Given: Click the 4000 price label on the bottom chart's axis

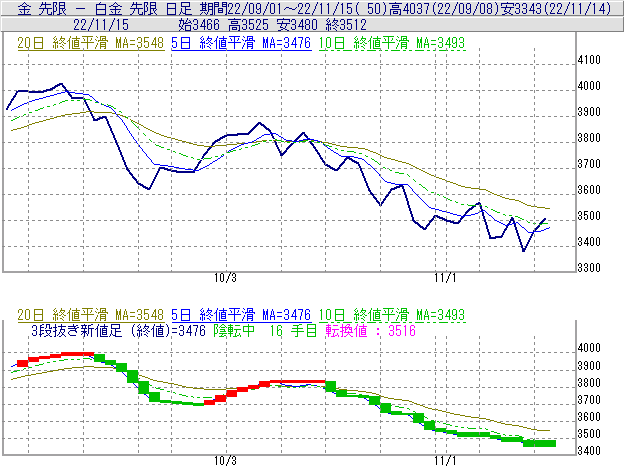Looking at the screenshot, I should (589, 348).
